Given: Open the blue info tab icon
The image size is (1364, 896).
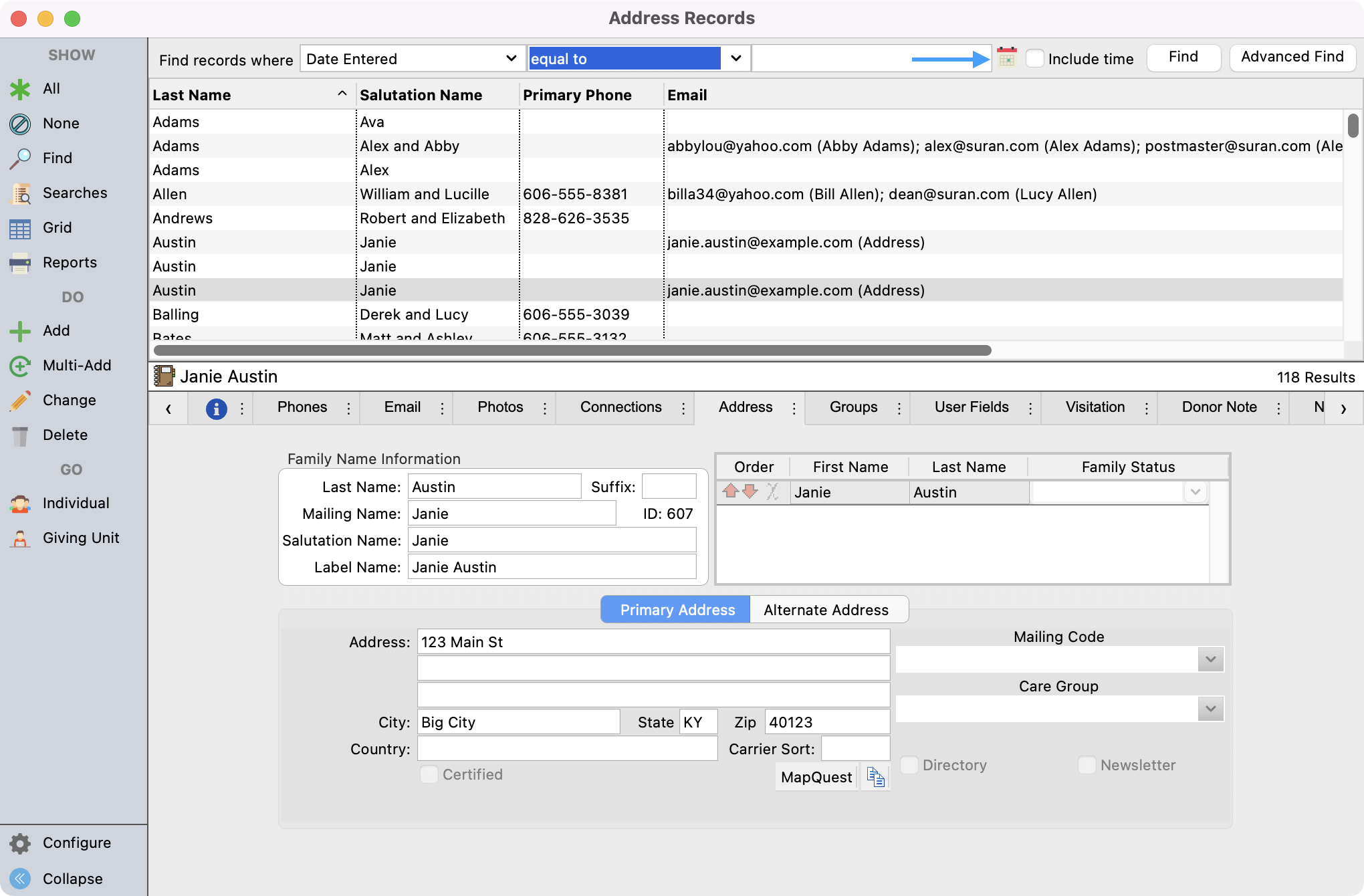Looking at the screenshot, I should point(216,409).
